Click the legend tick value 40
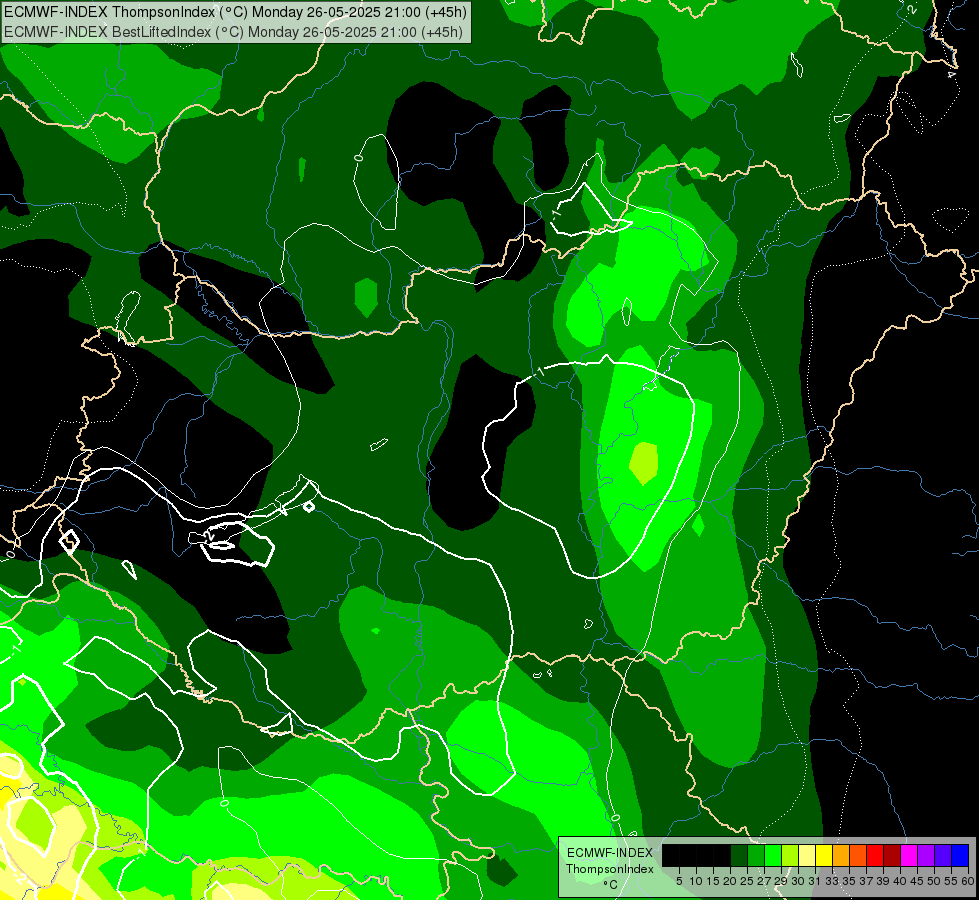This screenshot has height=900, width=979. (x=900, y=881)
